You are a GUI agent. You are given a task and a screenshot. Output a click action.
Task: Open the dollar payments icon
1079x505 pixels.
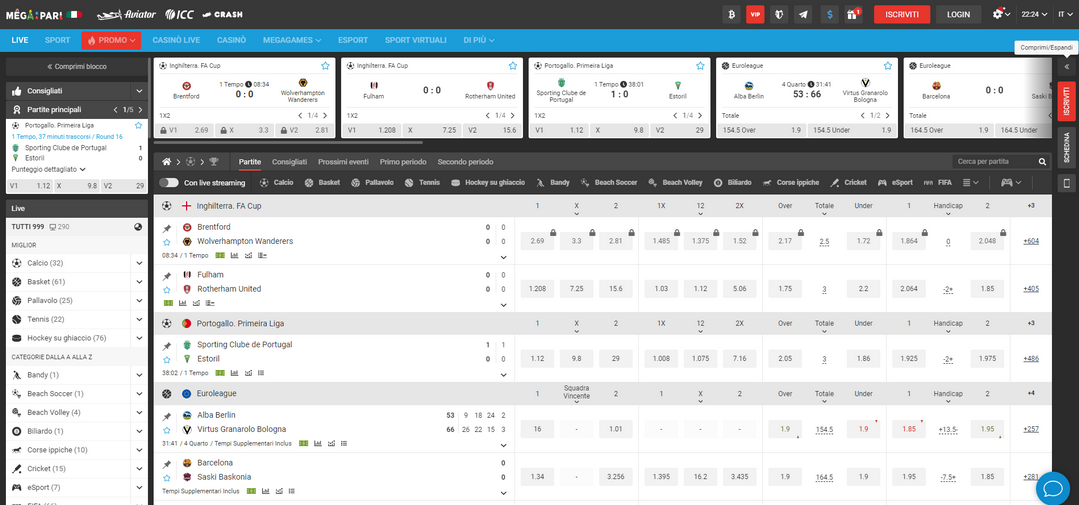[831, 14]
